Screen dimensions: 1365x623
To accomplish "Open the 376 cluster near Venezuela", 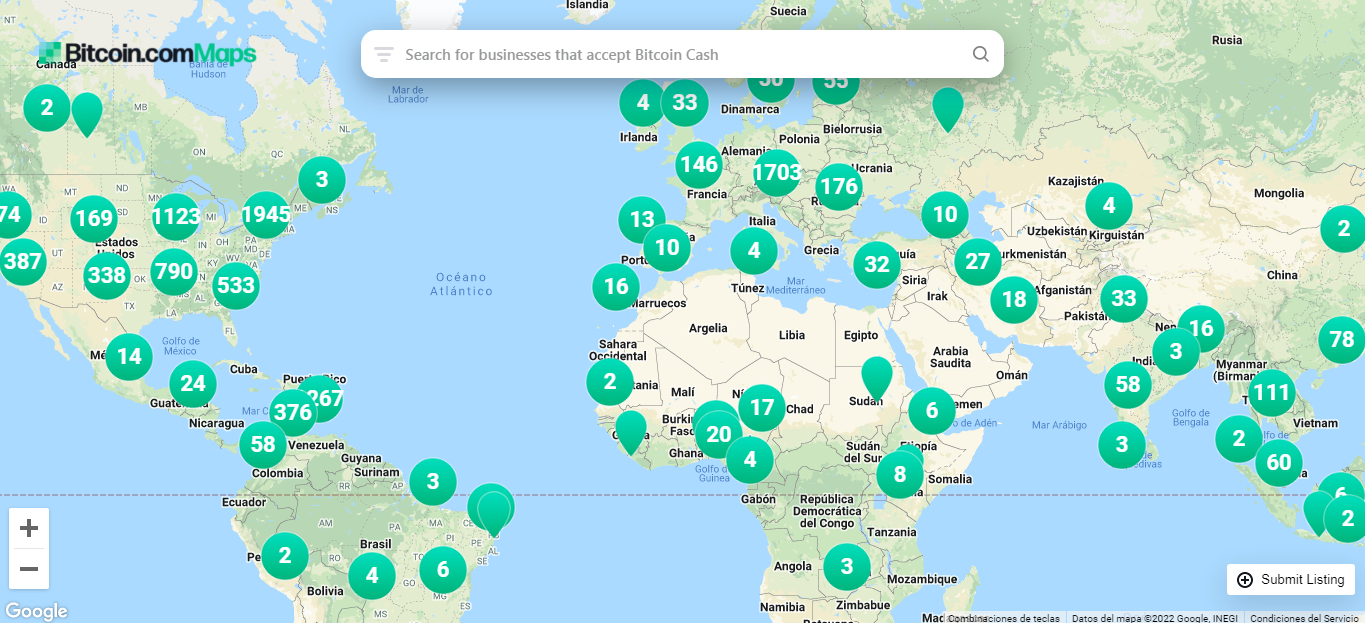I will [x=293, y=412].
